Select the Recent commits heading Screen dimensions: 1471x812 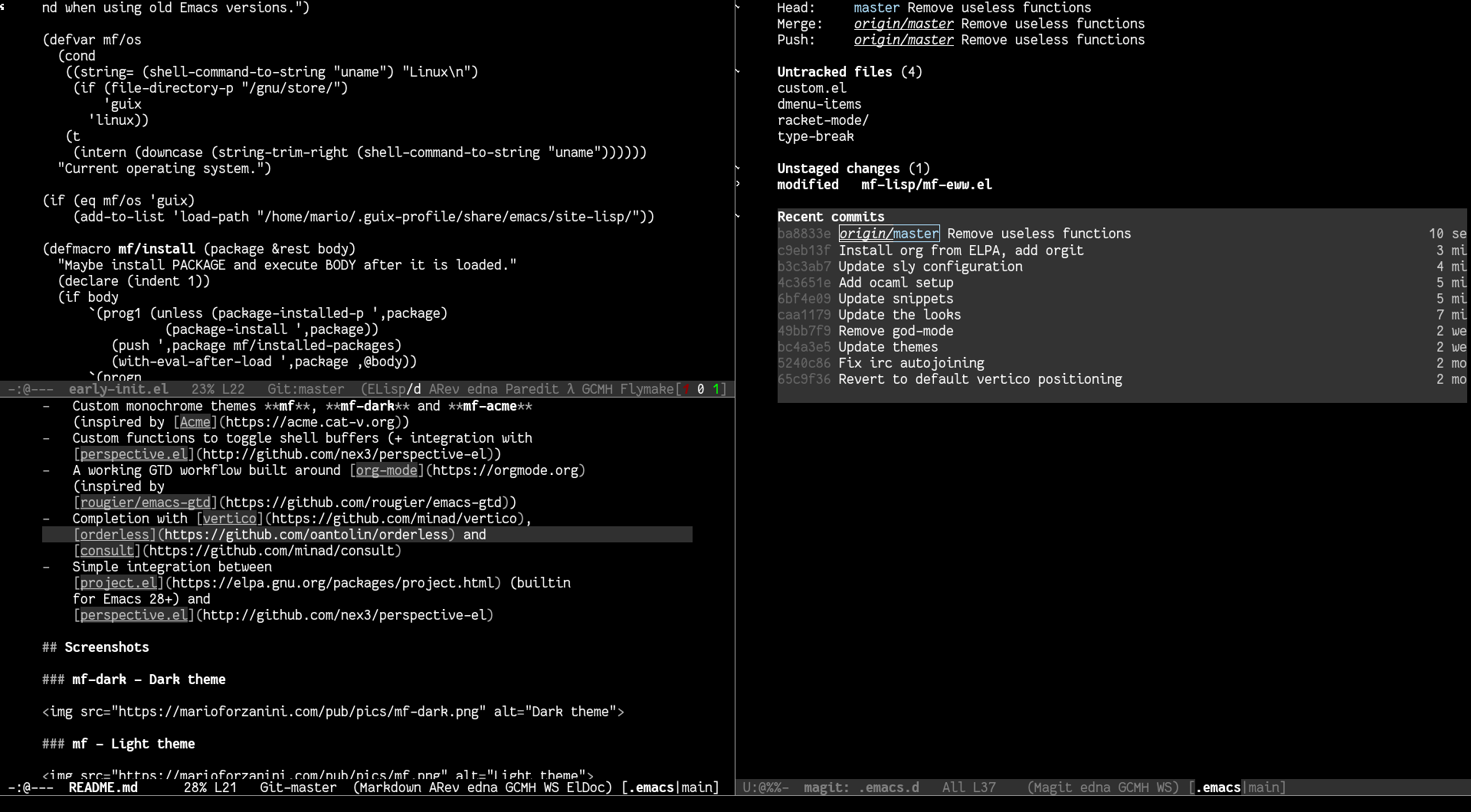[x=831, y=217]
